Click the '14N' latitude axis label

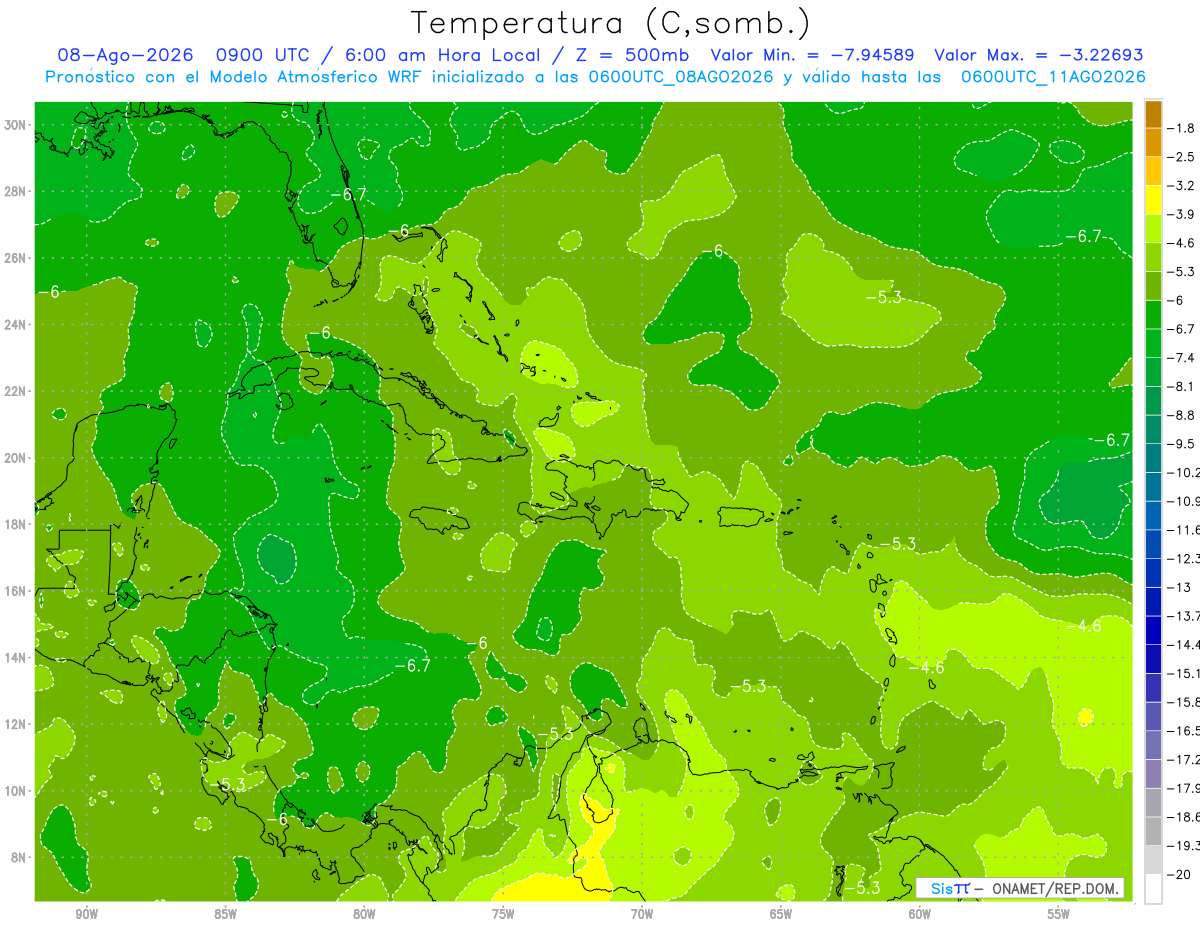pos(17,658)
